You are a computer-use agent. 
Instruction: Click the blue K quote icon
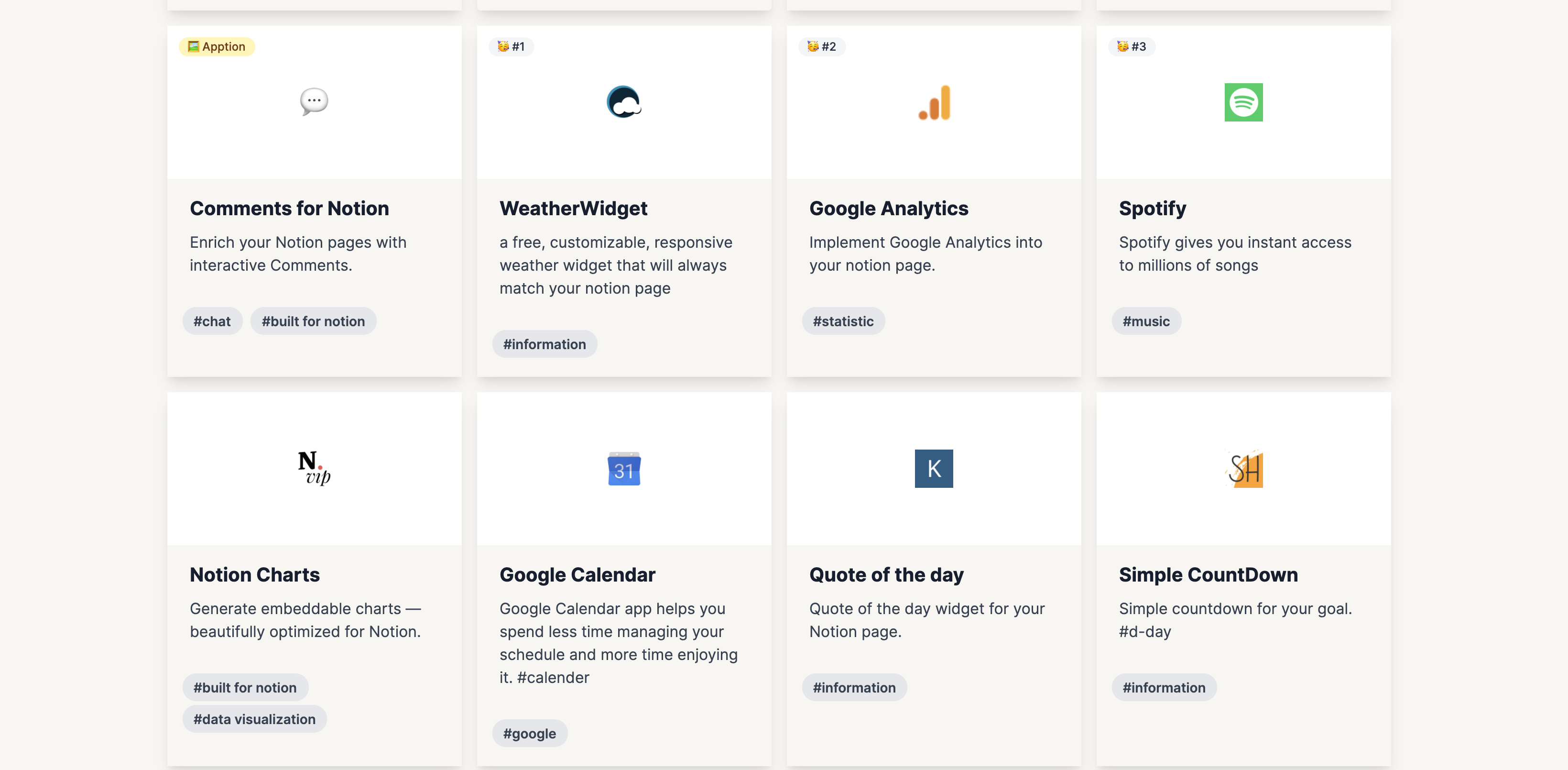934,469
